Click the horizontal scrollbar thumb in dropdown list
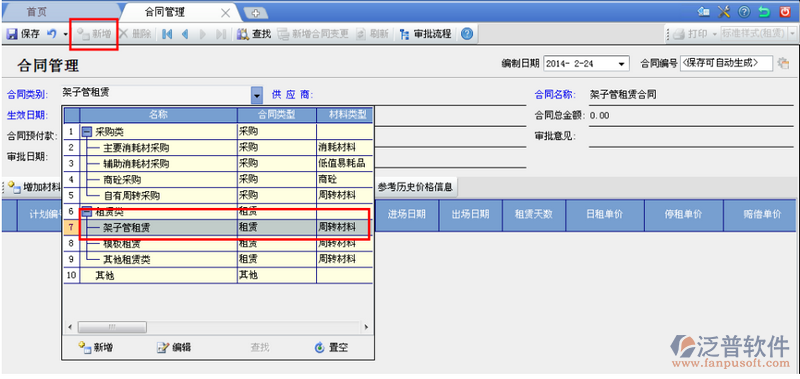Viewport: 800px width, 379px height. click(112, 326)
